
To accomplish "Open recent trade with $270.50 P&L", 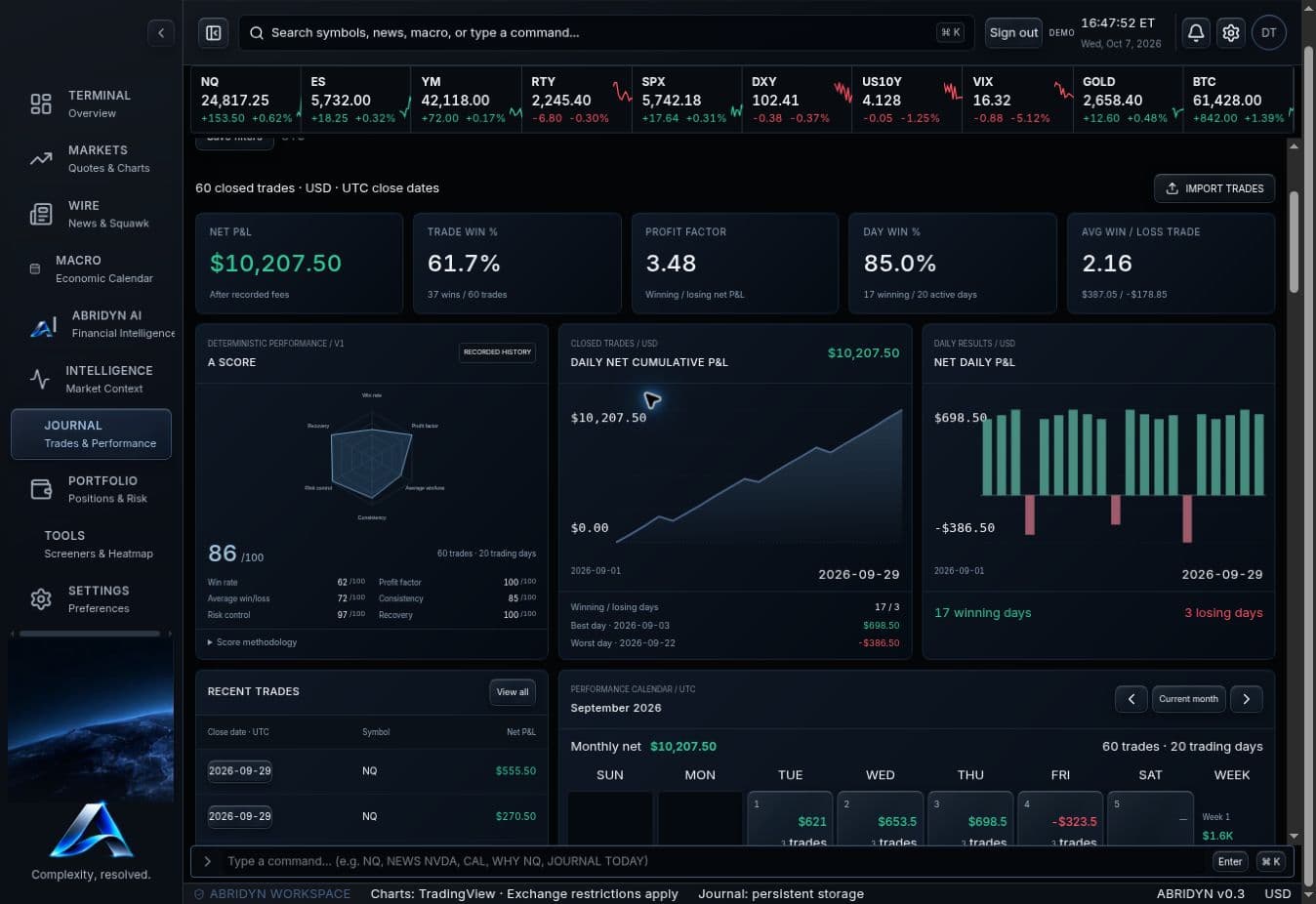I will coord(371,816).
